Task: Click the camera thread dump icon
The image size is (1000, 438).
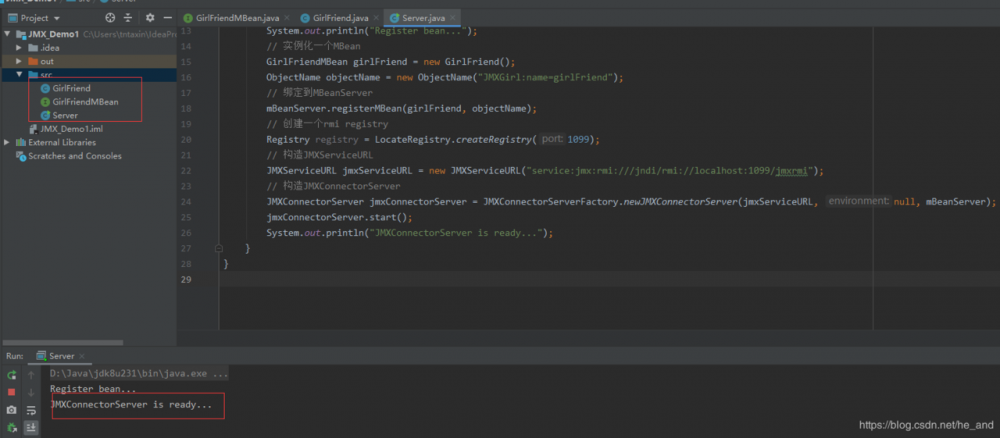Action: tap(11, 411)
